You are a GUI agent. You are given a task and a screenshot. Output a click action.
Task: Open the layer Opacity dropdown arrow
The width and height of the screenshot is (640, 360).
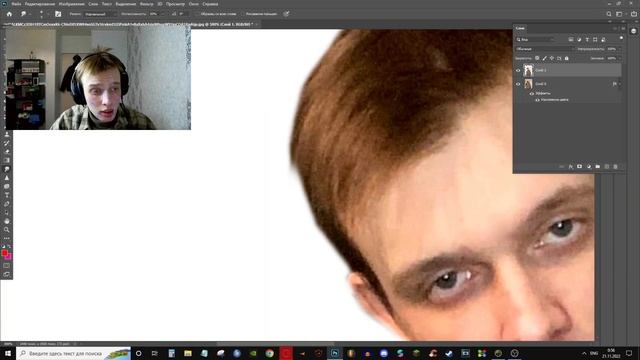tap(619, 49)
